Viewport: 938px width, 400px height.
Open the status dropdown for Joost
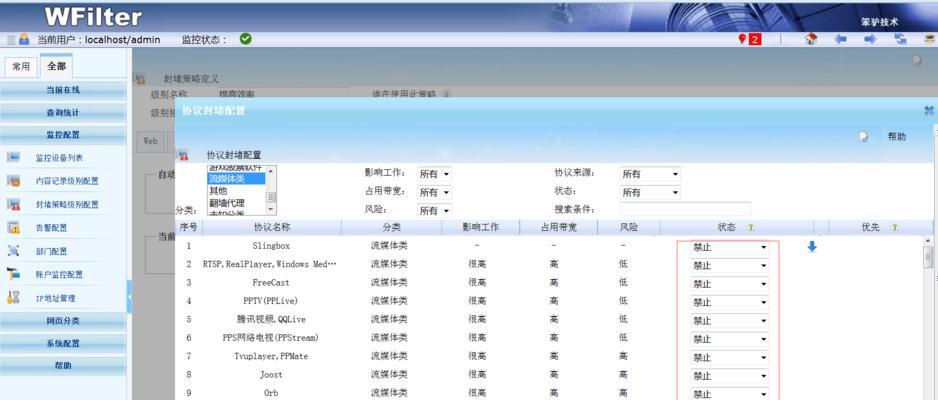[x=730, y=376]
